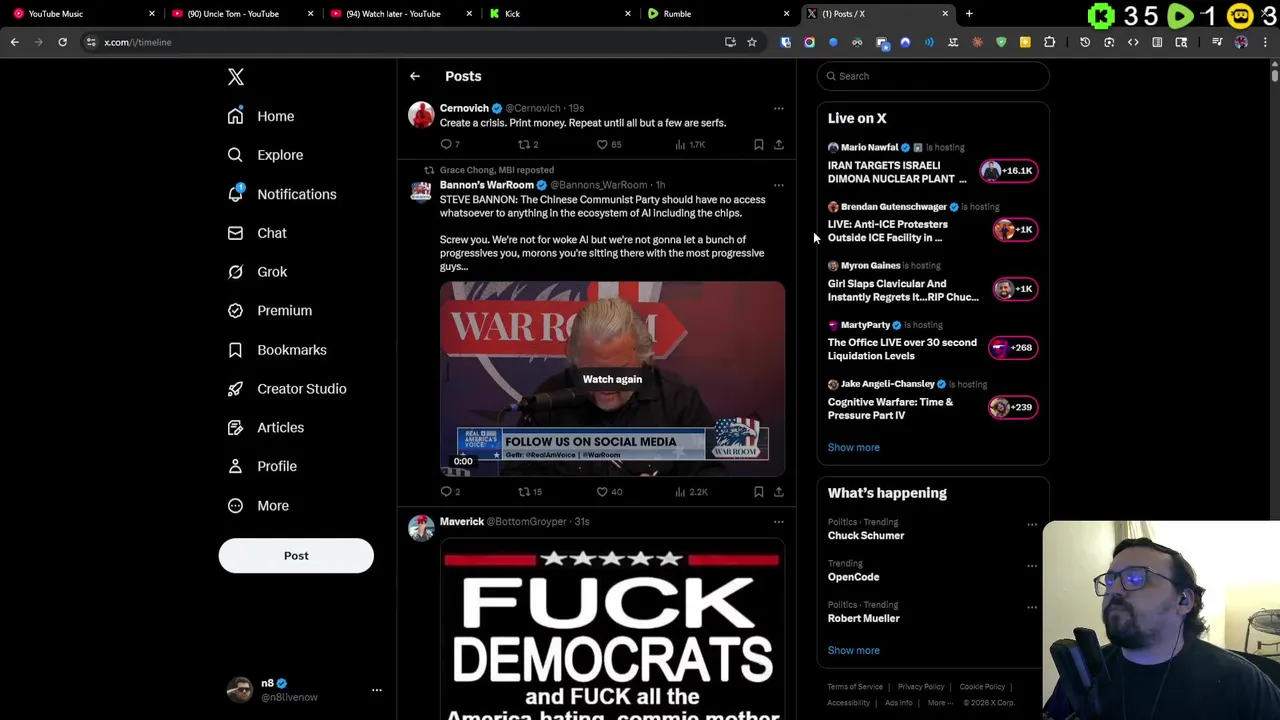Open Cernovich profile avatar
The height and width of the screenshot is (720, 1280).
[421, 115]
